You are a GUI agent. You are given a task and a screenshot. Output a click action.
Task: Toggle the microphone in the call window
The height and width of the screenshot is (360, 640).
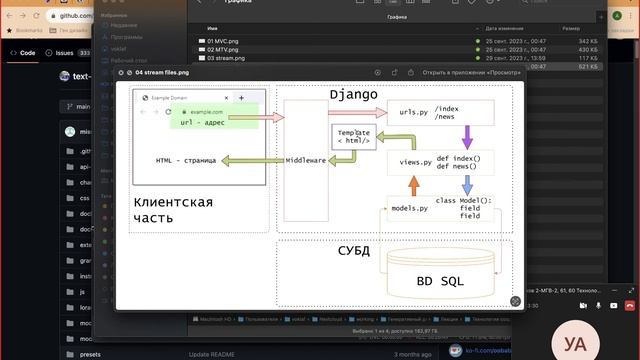click(x=598, y=306)
